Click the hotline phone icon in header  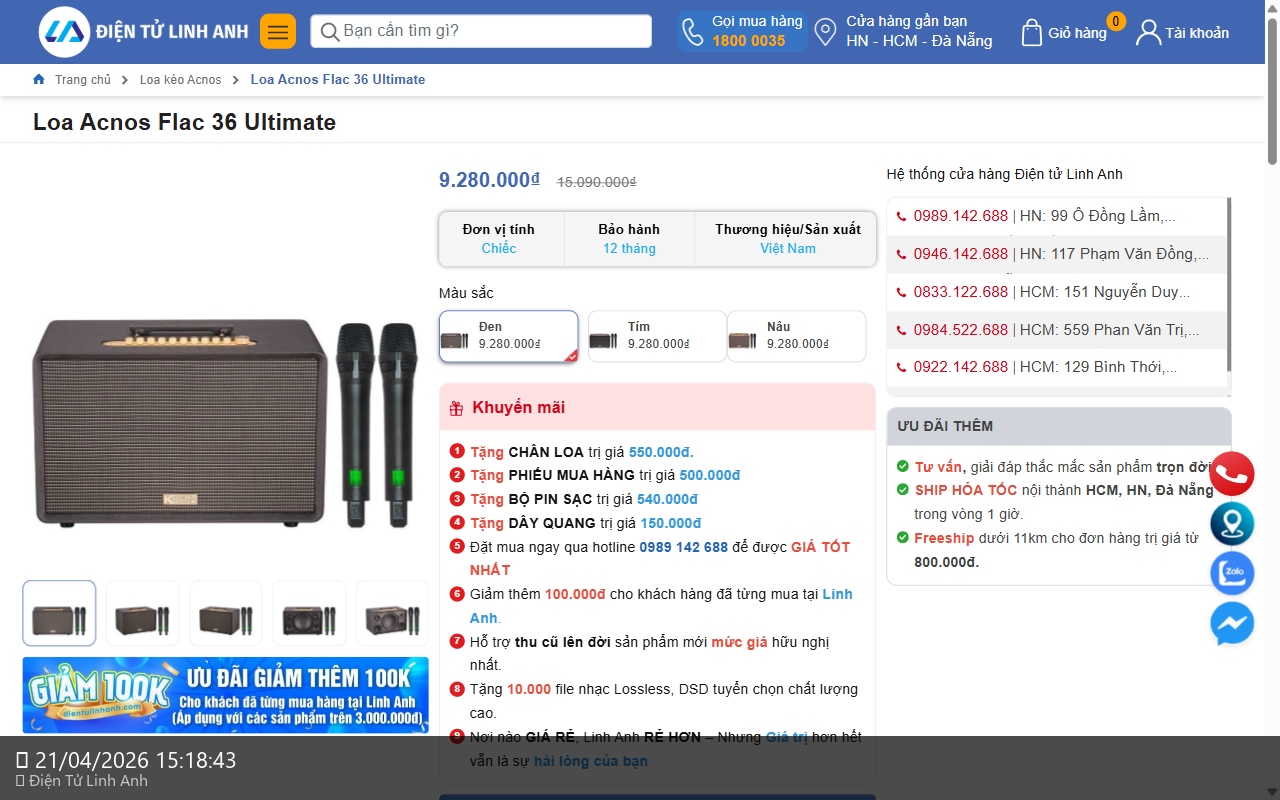tap(692, 32)
